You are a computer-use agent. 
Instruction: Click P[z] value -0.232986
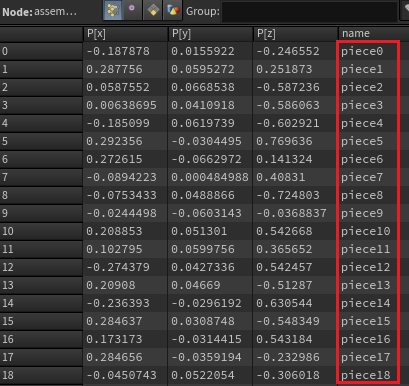(288, 357)
